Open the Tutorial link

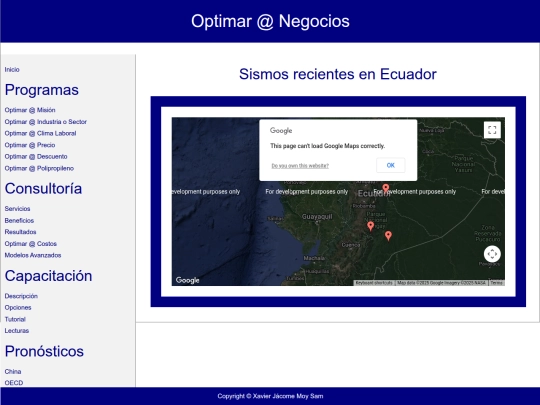pos(15,319)
